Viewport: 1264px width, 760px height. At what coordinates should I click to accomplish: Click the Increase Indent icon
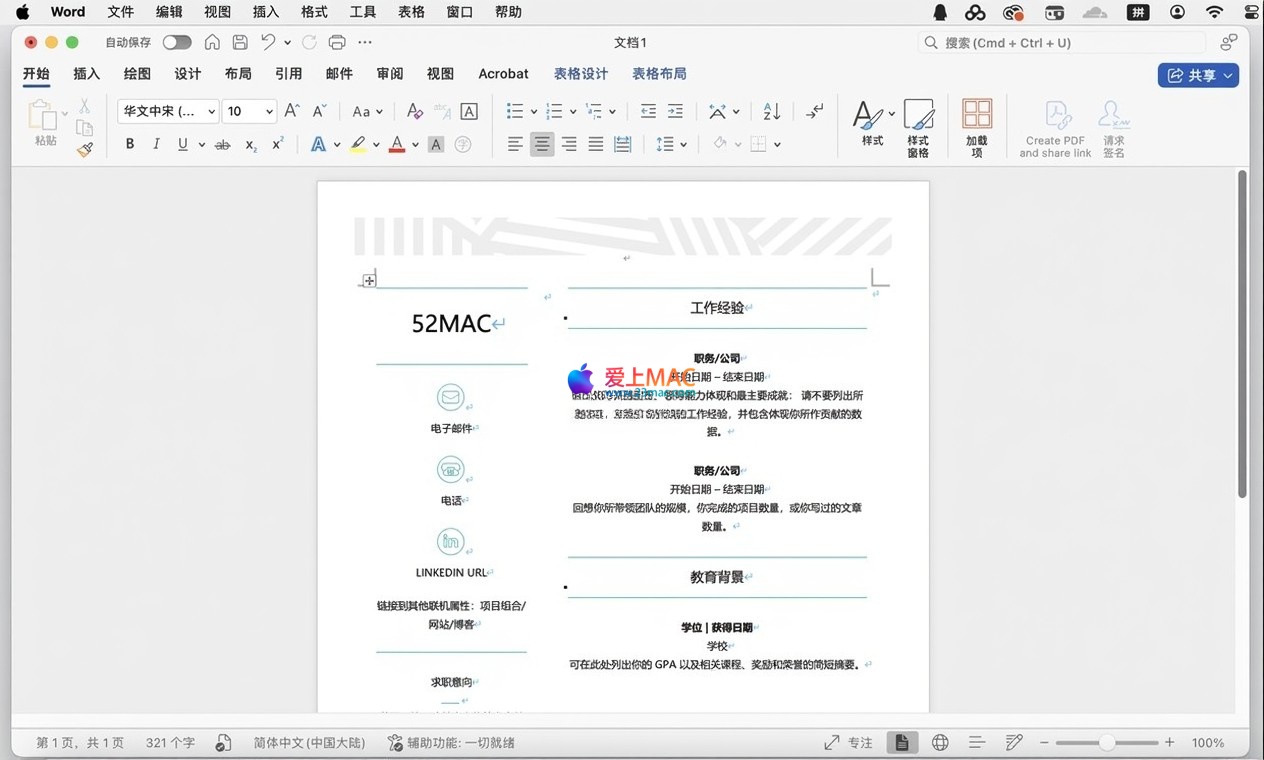tap(675, 111)
